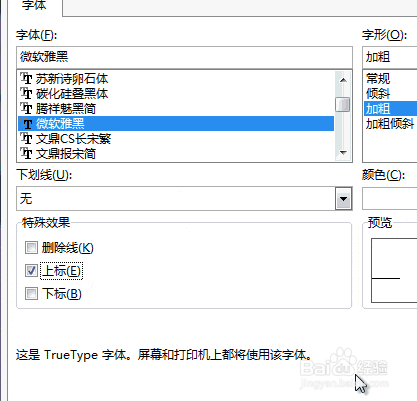Open the 颜色 color dropdown box

[389, 199]
